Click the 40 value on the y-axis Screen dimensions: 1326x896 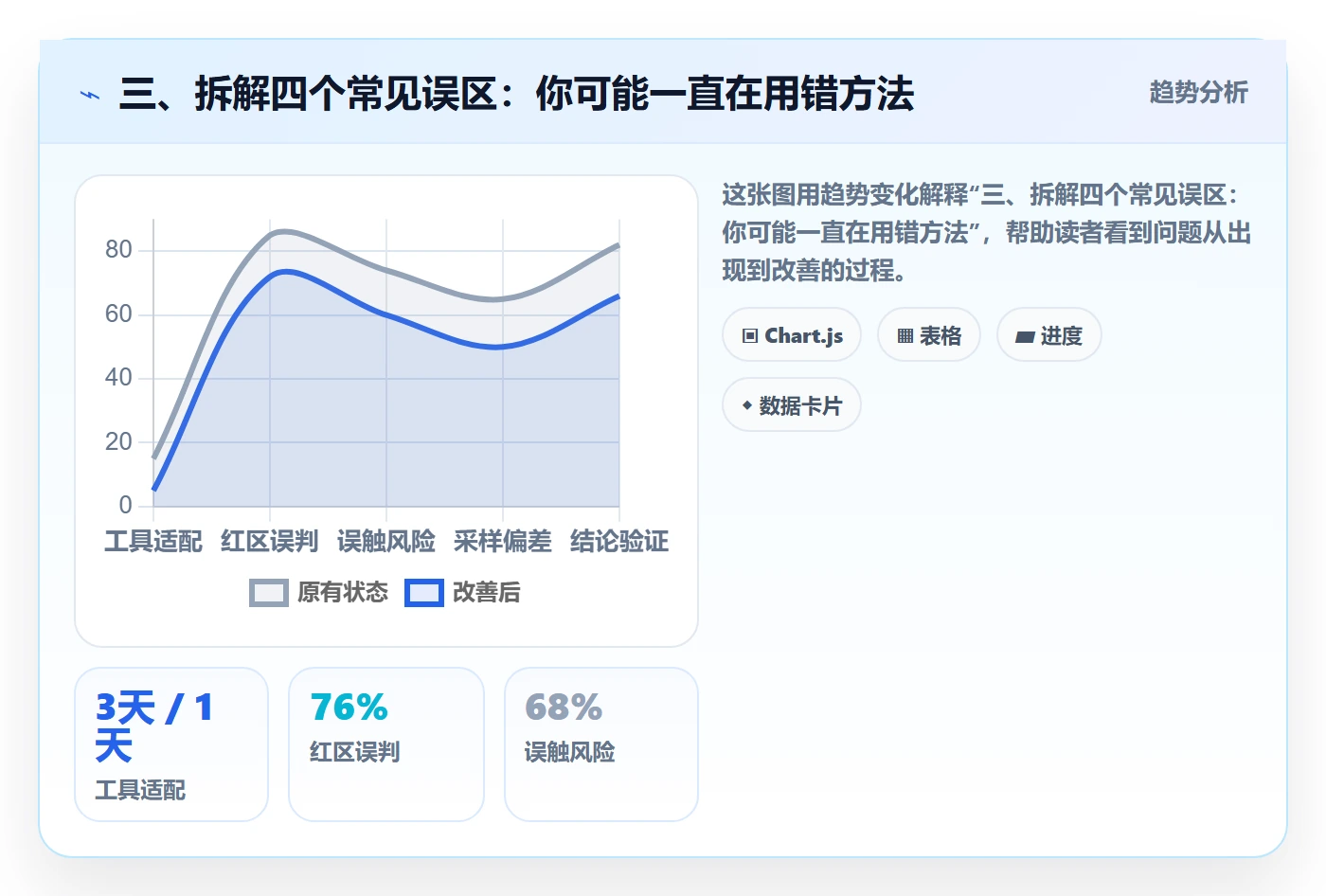tap(118, 378)
